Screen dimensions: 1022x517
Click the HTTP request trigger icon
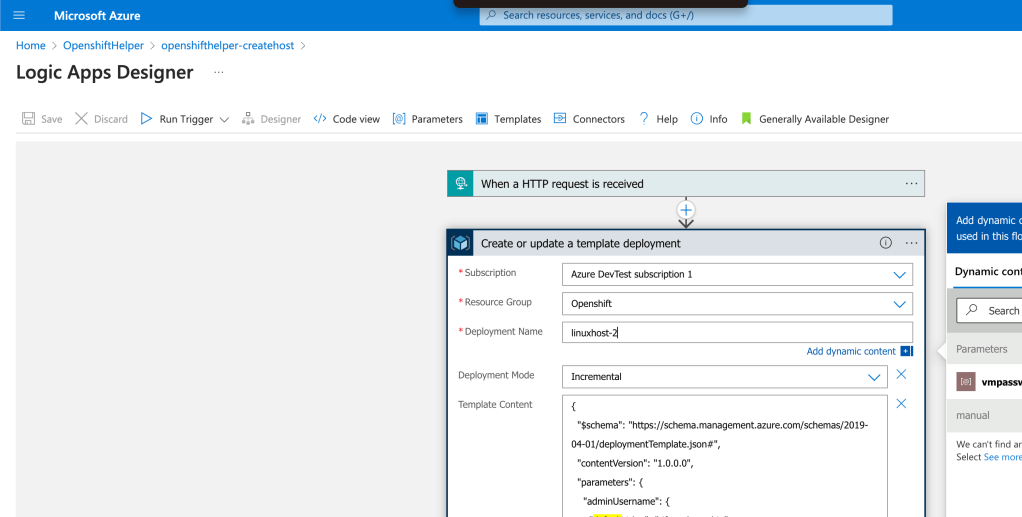click(461, 184)
